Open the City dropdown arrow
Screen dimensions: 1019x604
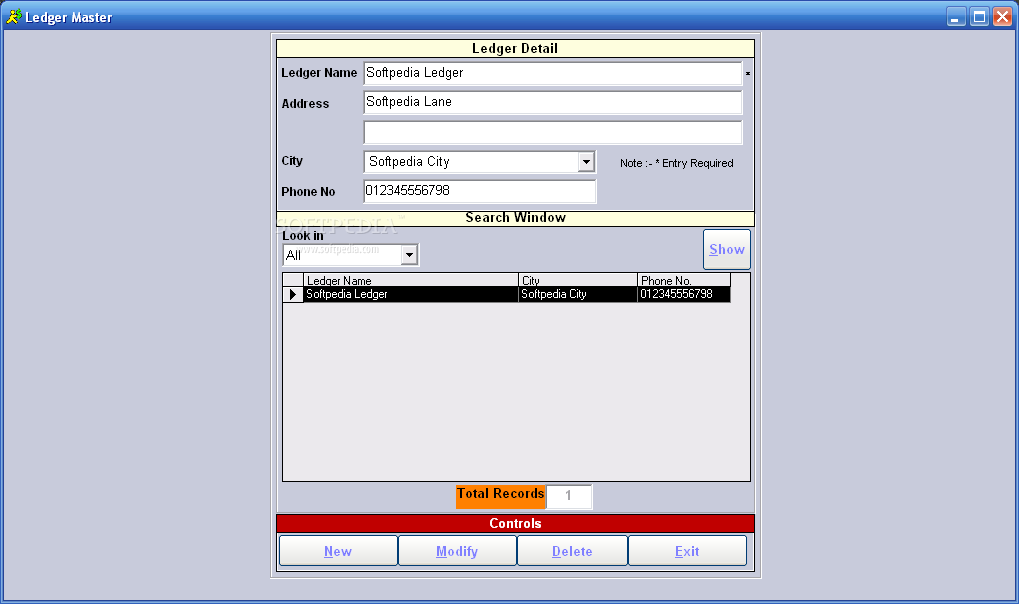[x=586, y=161]
